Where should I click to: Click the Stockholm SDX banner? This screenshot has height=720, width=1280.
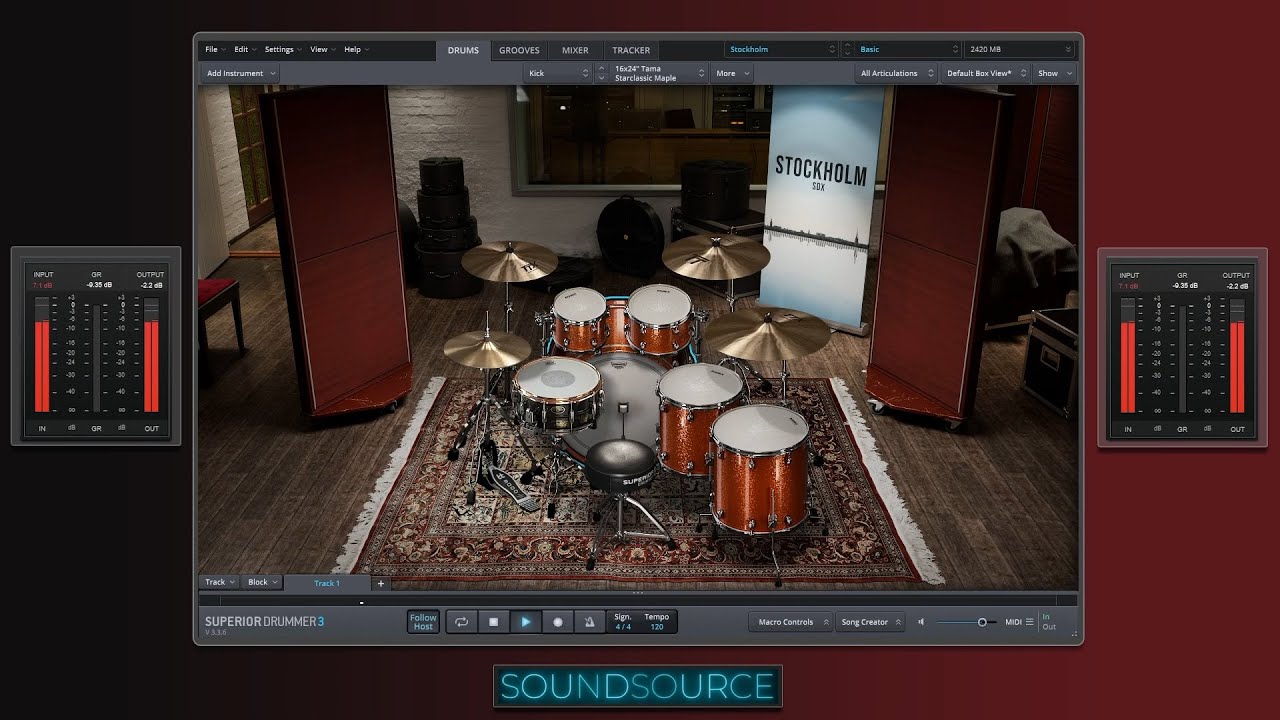pos(821,205)
